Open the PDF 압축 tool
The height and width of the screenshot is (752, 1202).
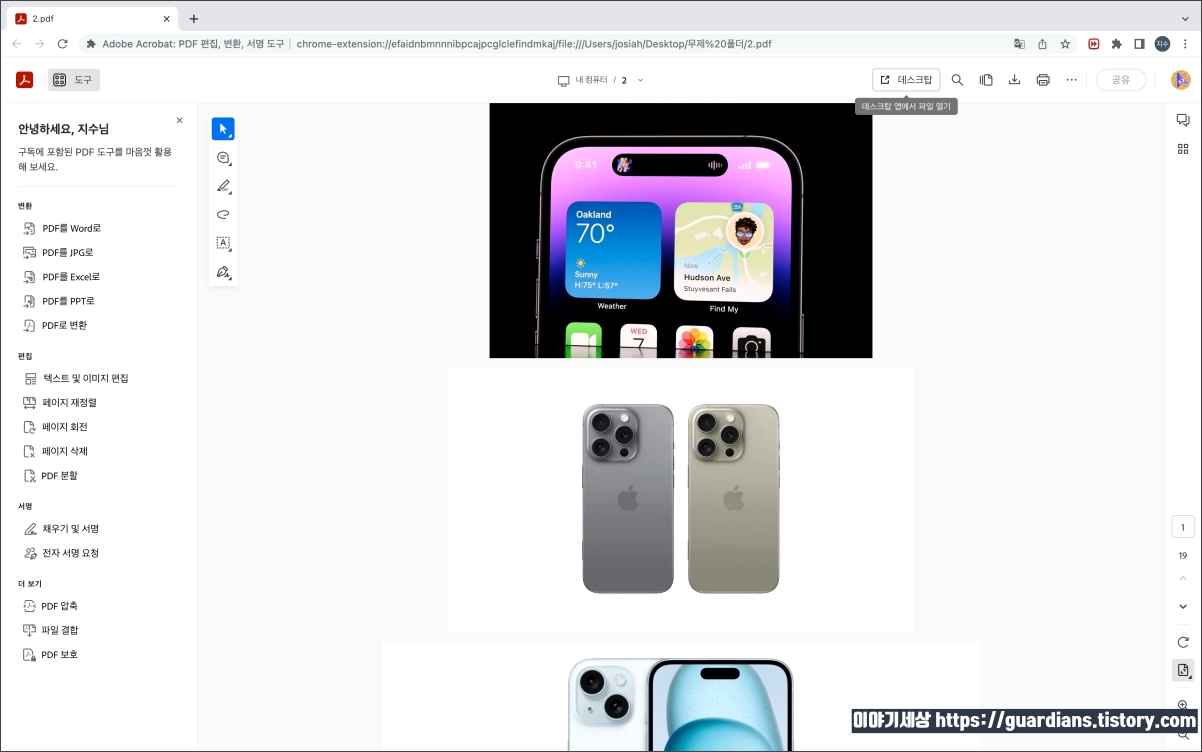(50, 606)
